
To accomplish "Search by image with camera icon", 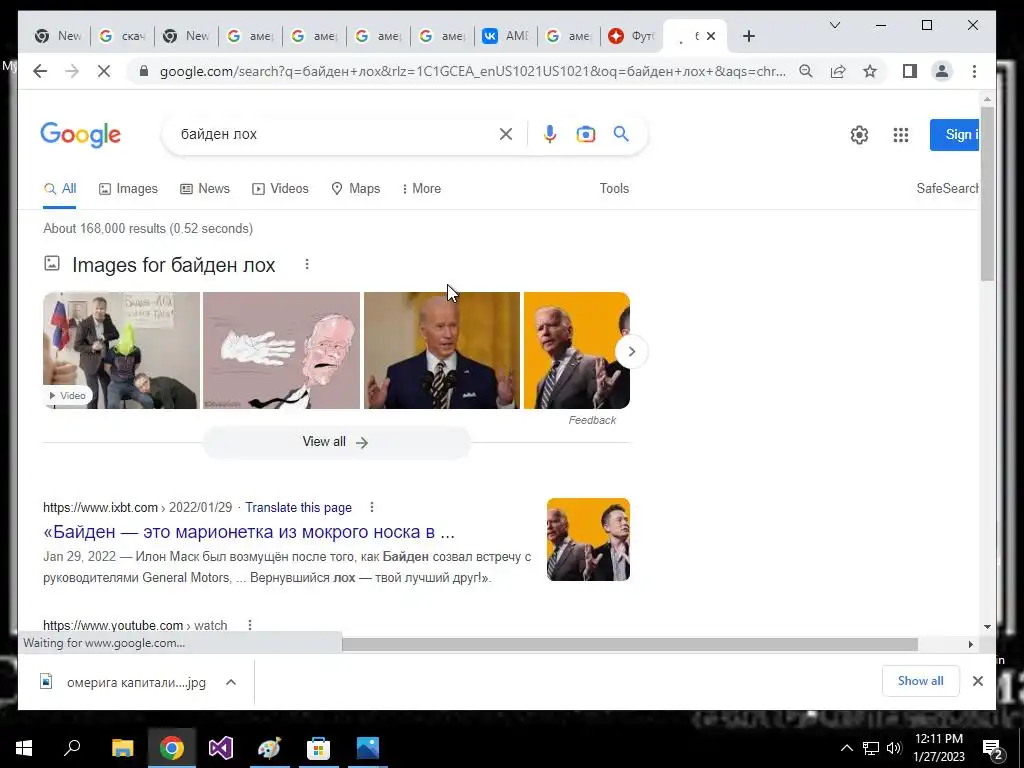I will click(x=586, y=134).
